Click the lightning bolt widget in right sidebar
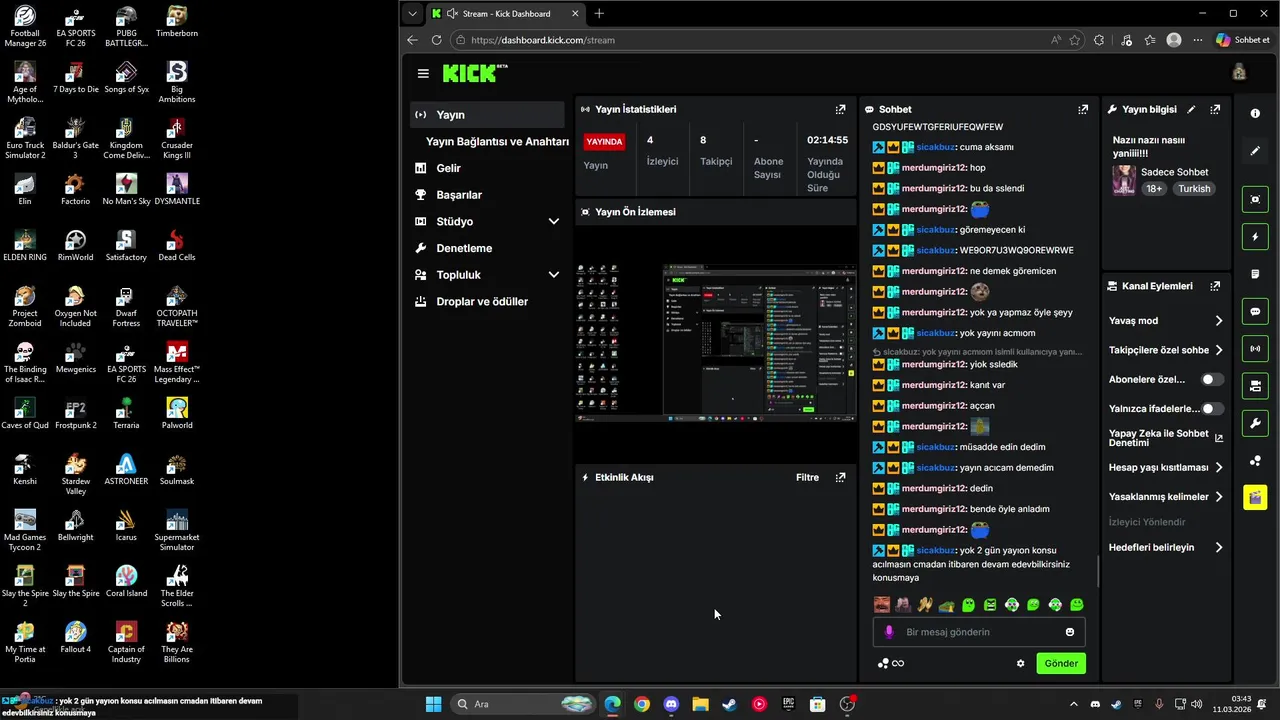This screenshot has width=1280, height=720. point(1255,237)
